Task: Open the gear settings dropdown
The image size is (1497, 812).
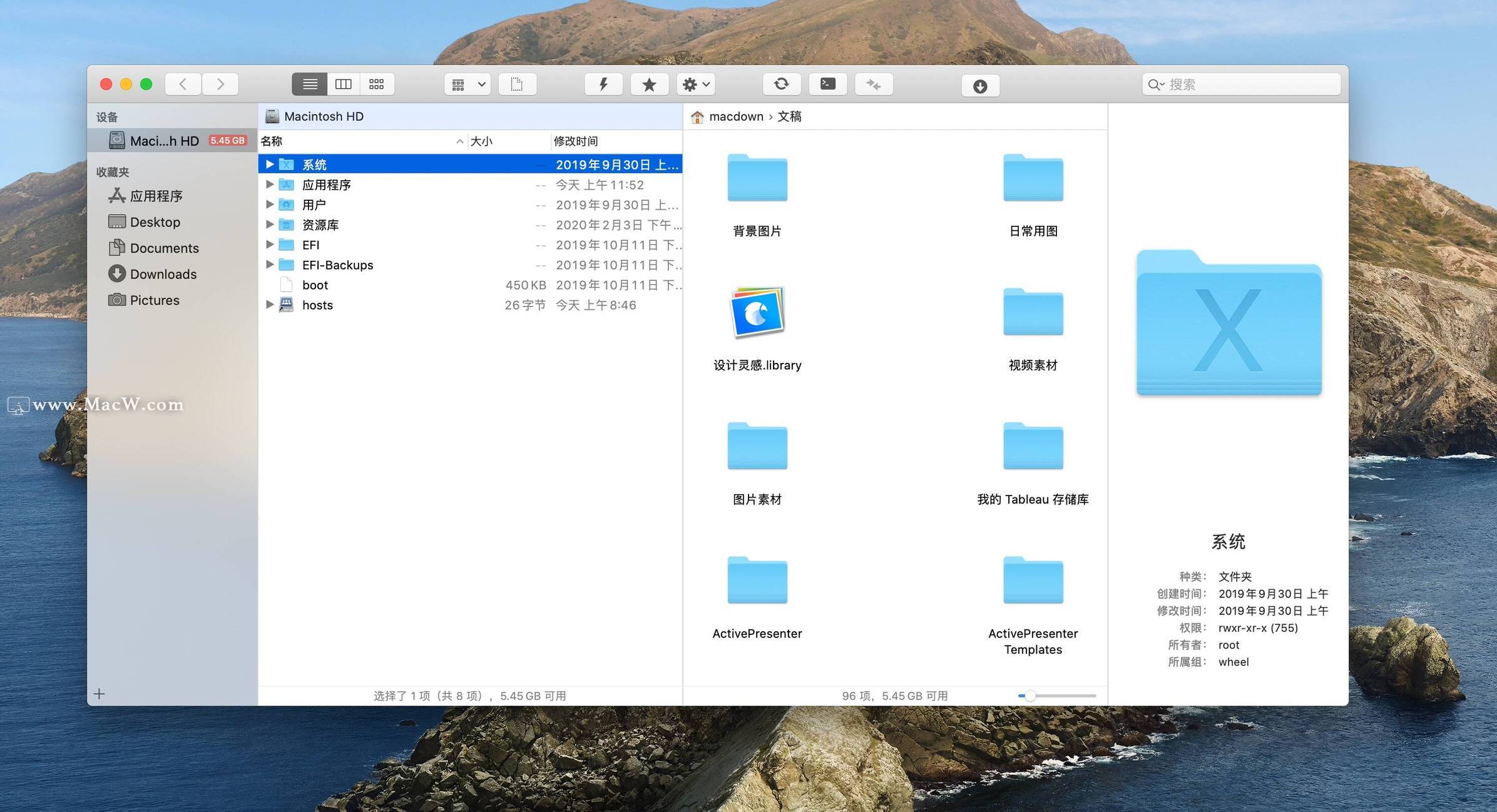Action: [x=696, y=84]
